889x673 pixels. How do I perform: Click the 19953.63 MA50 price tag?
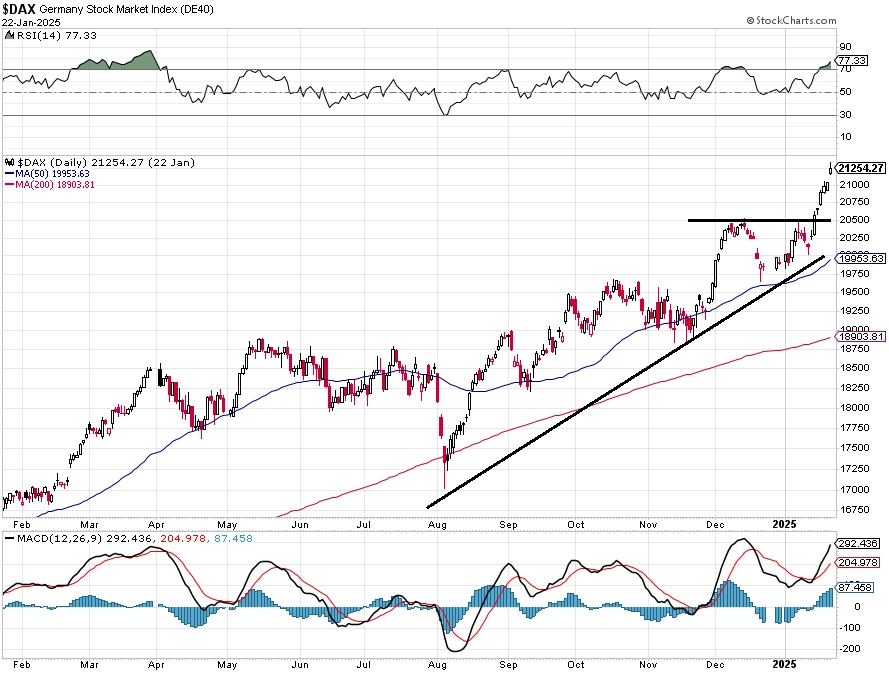coord(861,259)
